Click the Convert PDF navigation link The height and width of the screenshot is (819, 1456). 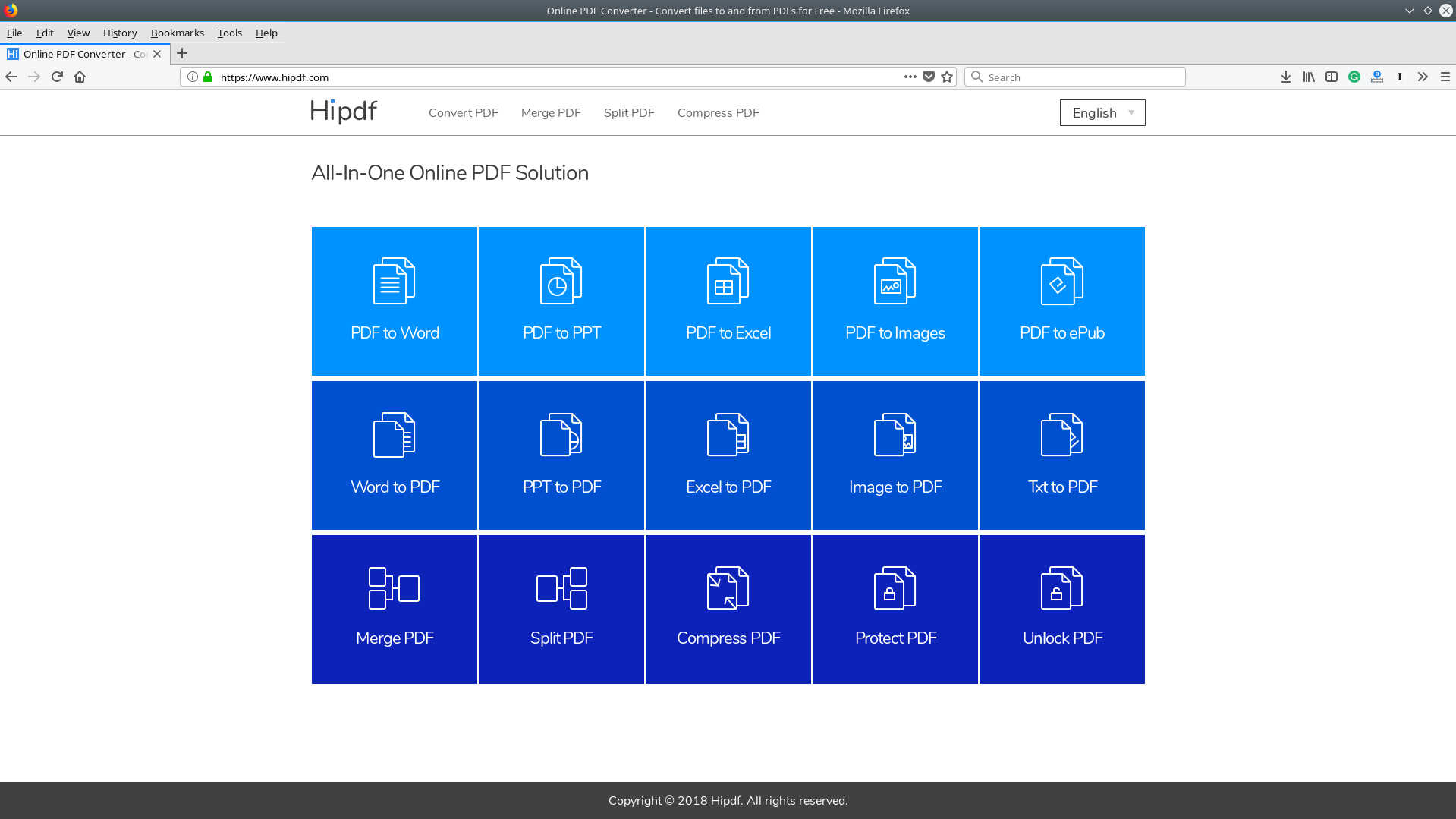click(x=464, y=113)
